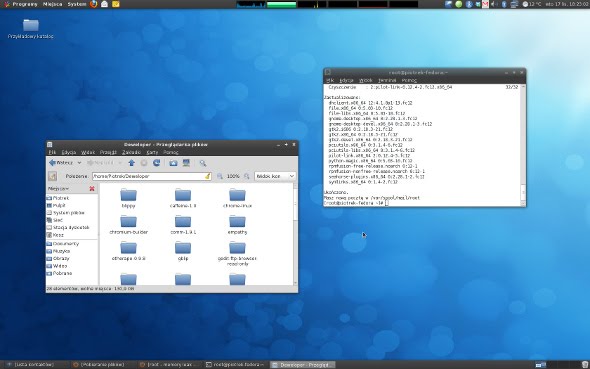Open Plik menu in file browser
This screenshot has width=590, height=369.
(52, 152)
